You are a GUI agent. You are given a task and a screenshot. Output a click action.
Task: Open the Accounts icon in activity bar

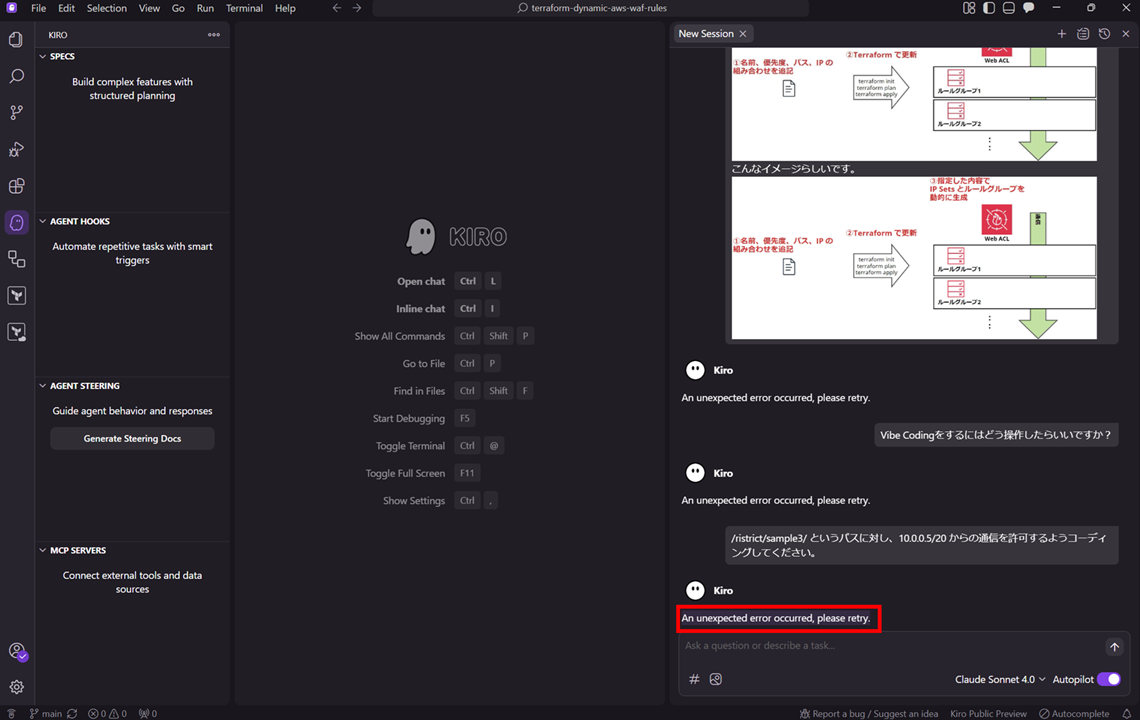tap(17, 652)
